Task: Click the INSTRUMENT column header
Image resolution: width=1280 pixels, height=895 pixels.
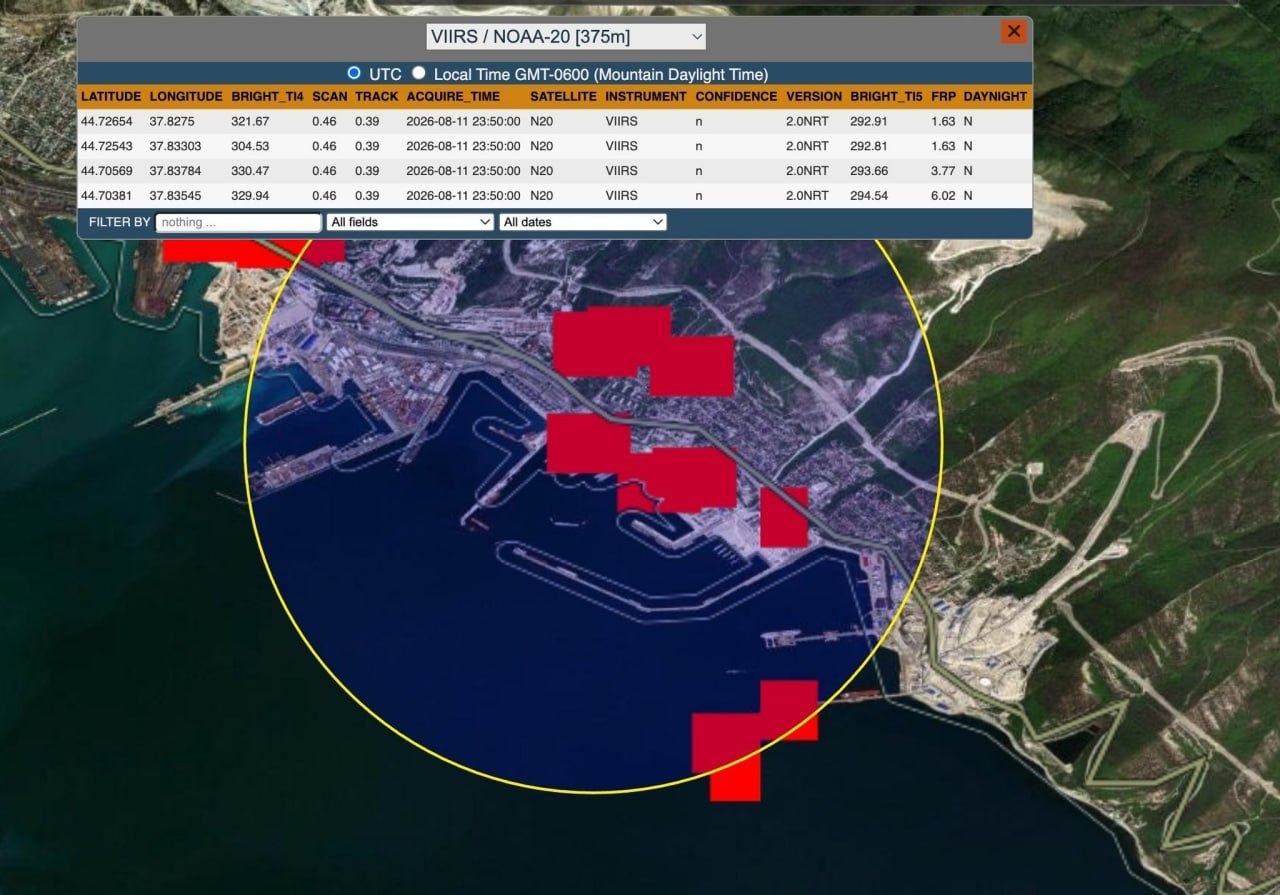Action: [646, 97]
